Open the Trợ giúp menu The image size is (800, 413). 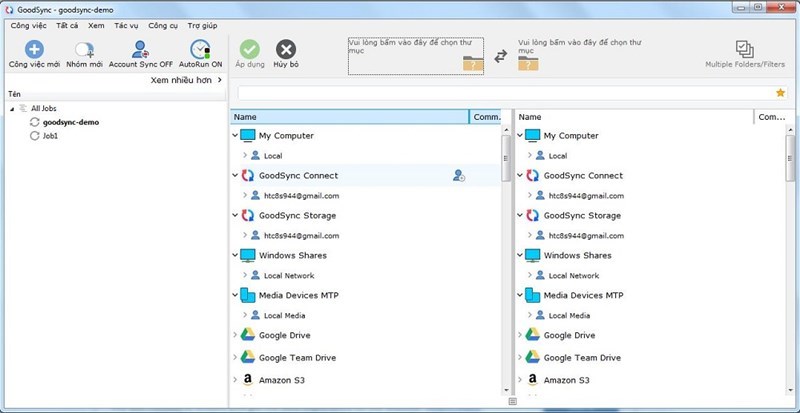coord(202,26)
